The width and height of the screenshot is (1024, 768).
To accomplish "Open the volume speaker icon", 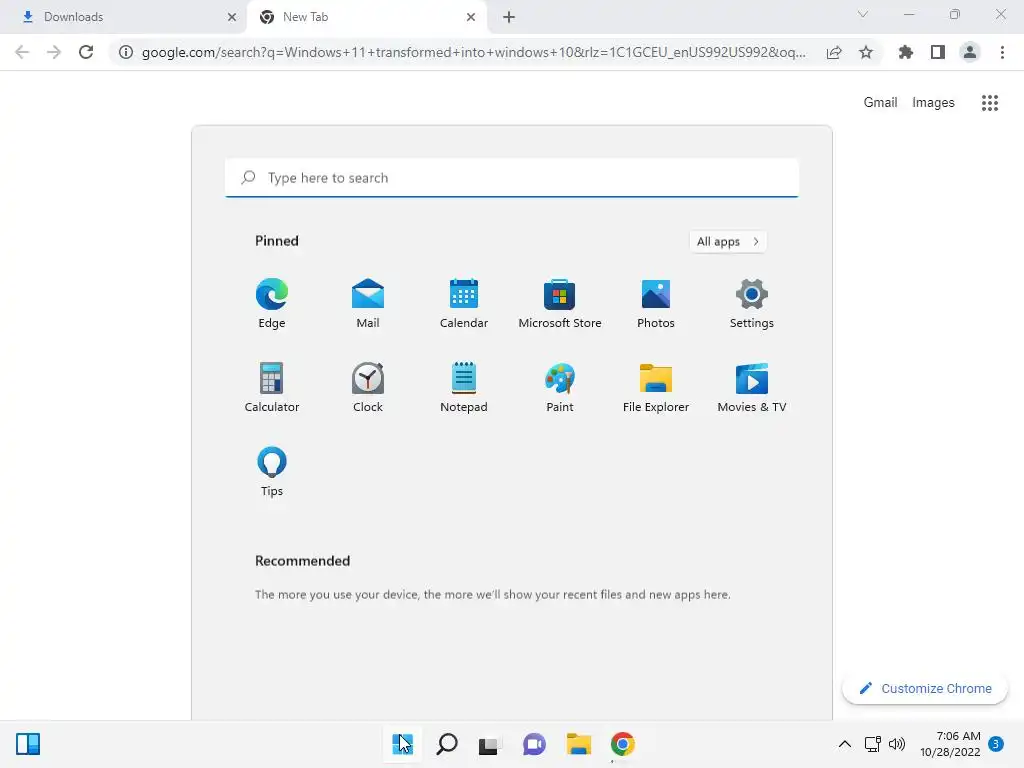I will pyautogui.click(x=897, y=744).
